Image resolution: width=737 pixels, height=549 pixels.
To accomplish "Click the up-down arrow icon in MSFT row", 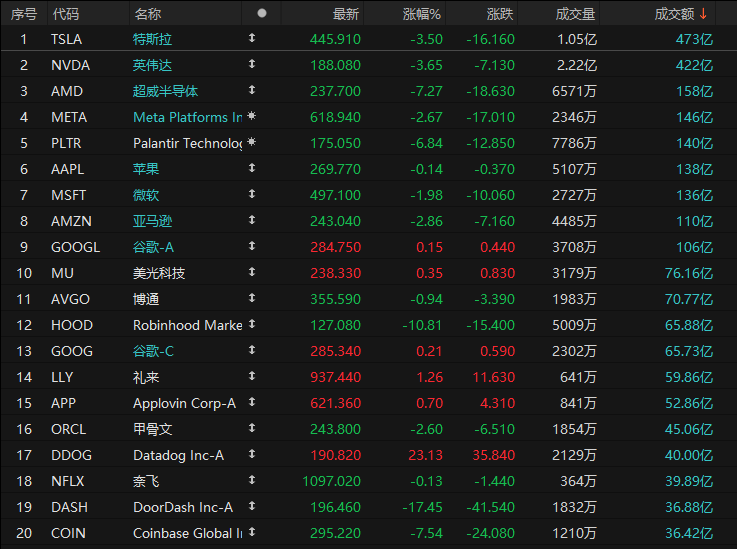I will [x=252, y=194].
